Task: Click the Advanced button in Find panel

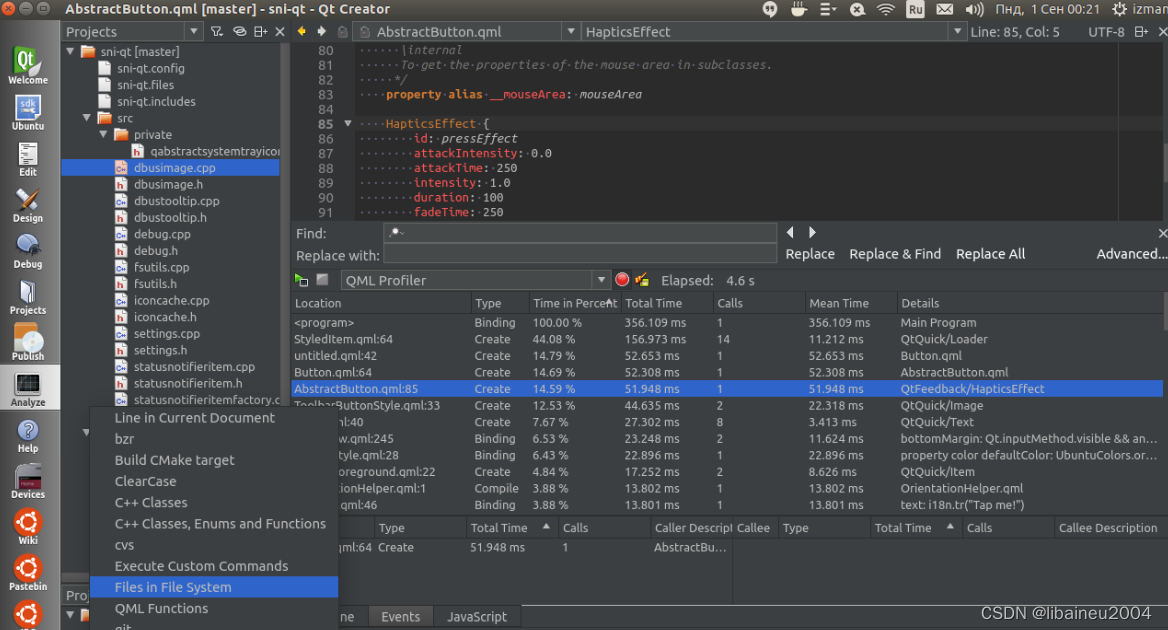Action: [x=1129, y=254]
